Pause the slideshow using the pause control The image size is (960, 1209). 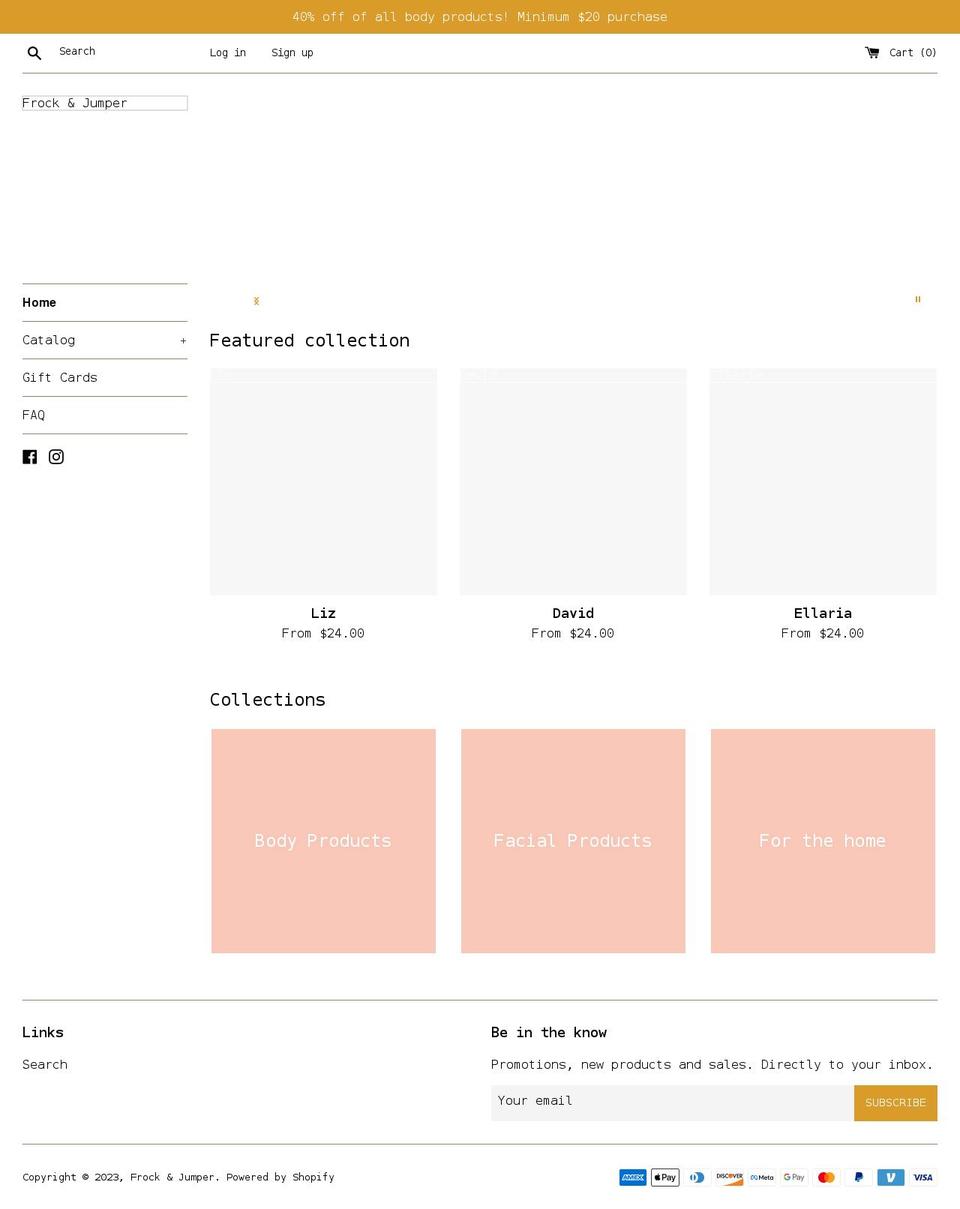click(917, 300)
